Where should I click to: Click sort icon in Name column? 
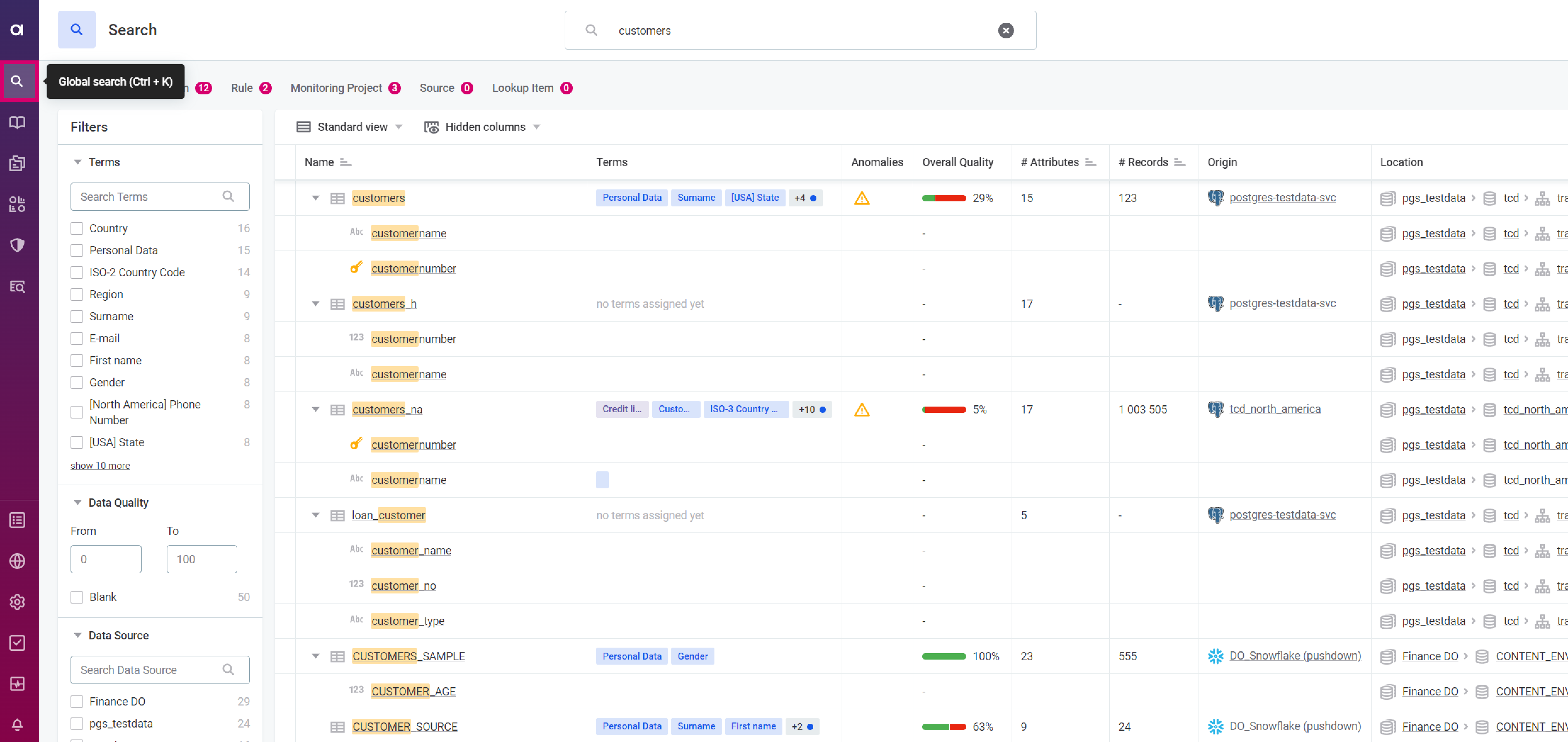pyautogui.click(x=345, y=162)
